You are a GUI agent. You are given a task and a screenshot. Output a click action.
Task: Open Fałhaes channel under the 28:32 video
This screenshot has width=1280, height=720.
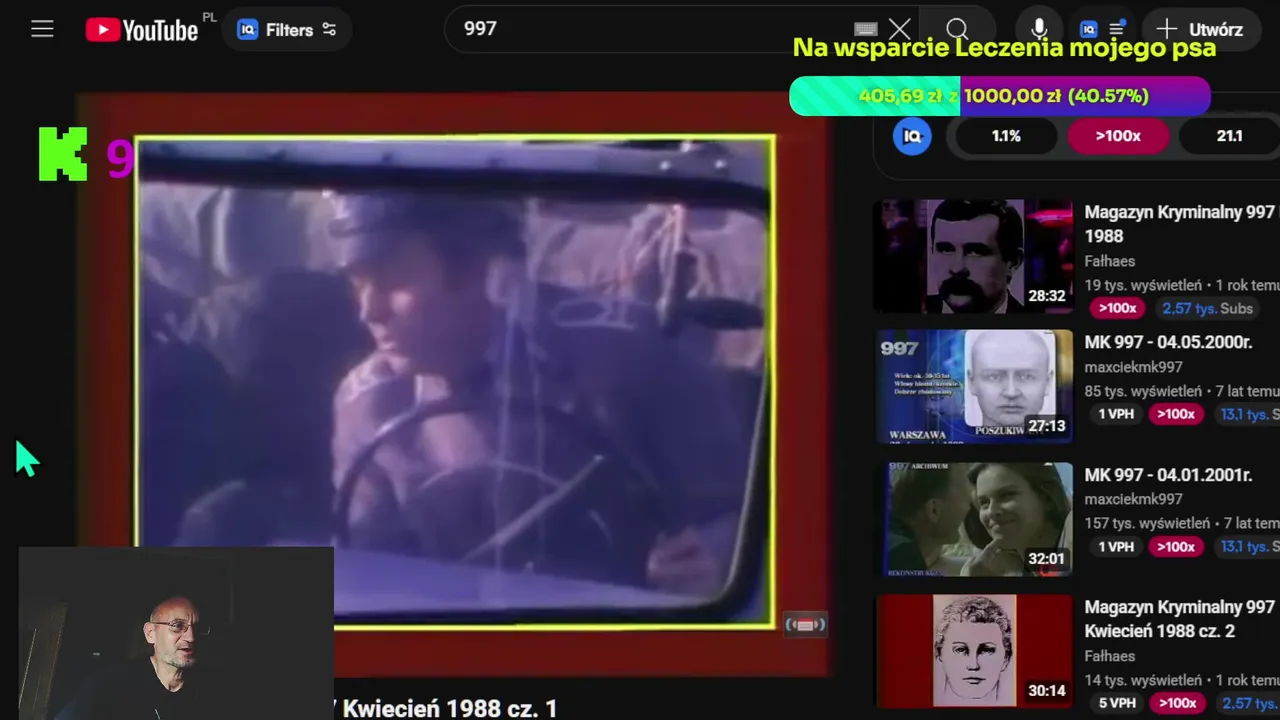point(1110,261)
